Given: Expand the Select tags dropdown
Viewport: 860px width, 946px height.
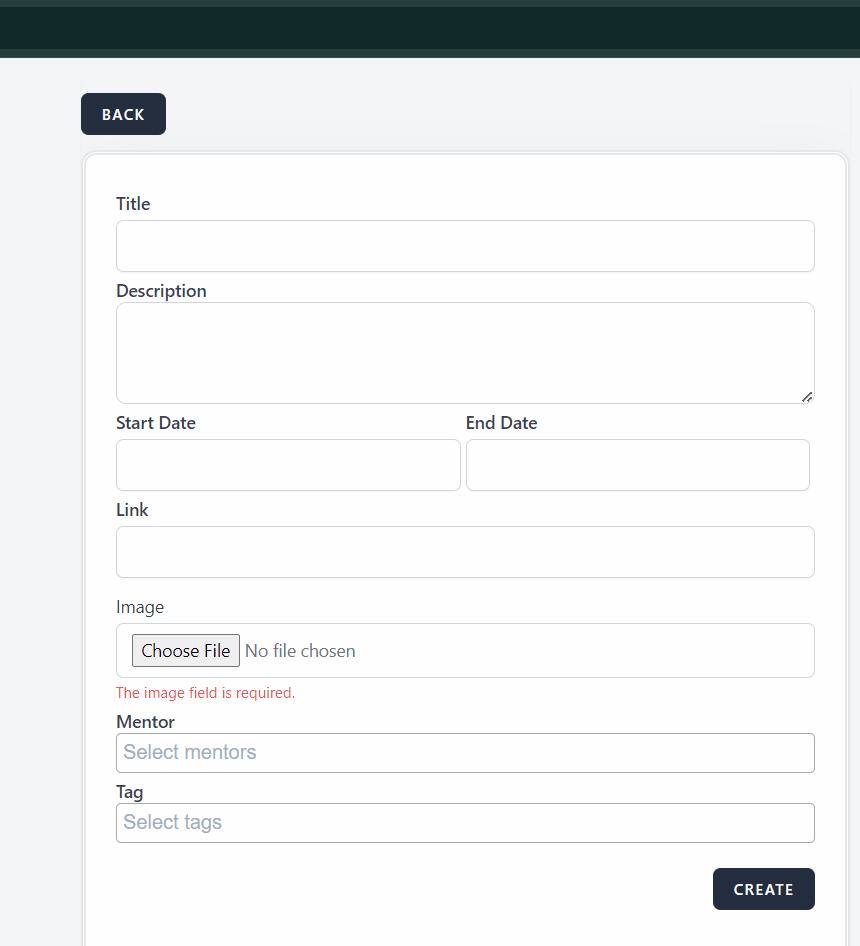Looking at the screenshot, I should (465, 823).
